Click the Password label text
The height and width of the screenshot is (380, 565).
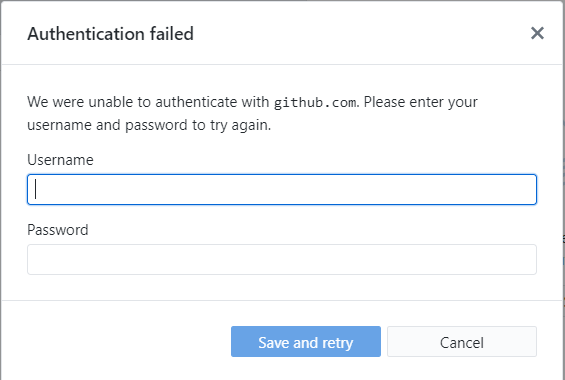point(58,230)
